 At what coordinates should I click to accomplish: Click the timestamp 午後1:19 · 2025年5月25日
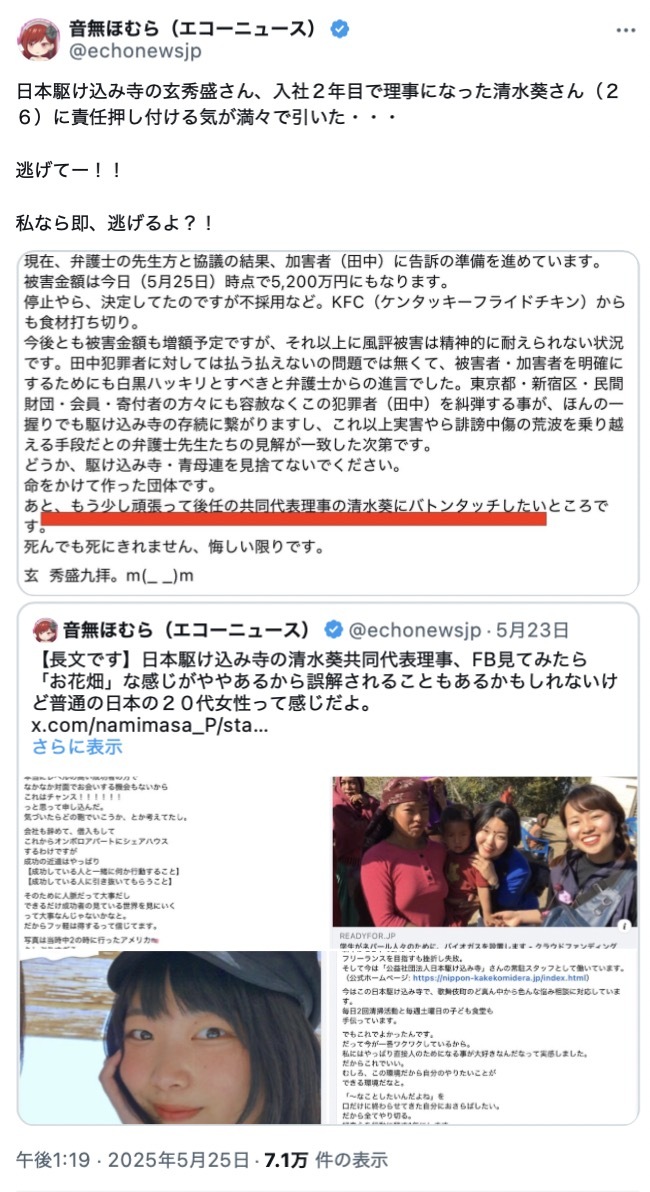point(133,1159)
